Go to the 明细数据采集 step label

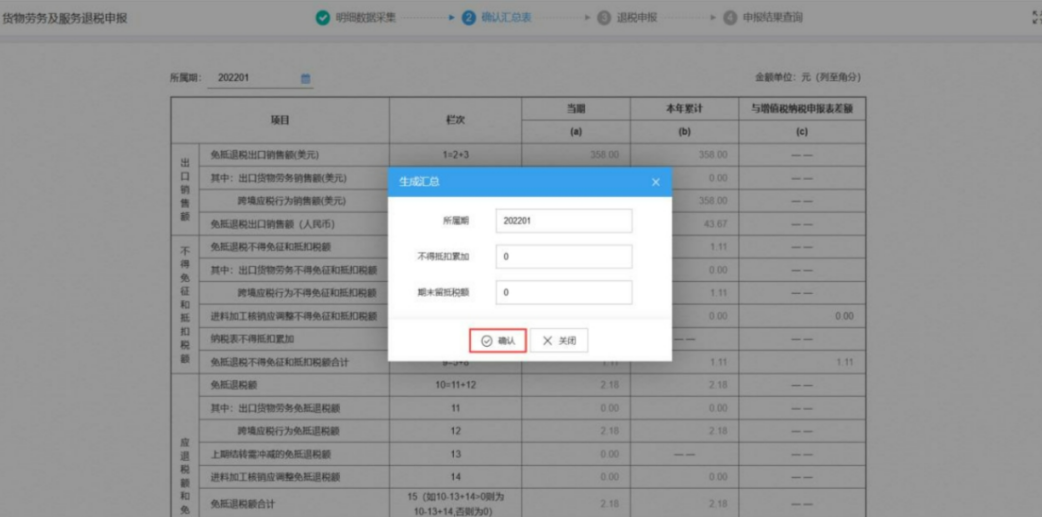[365, 18]
